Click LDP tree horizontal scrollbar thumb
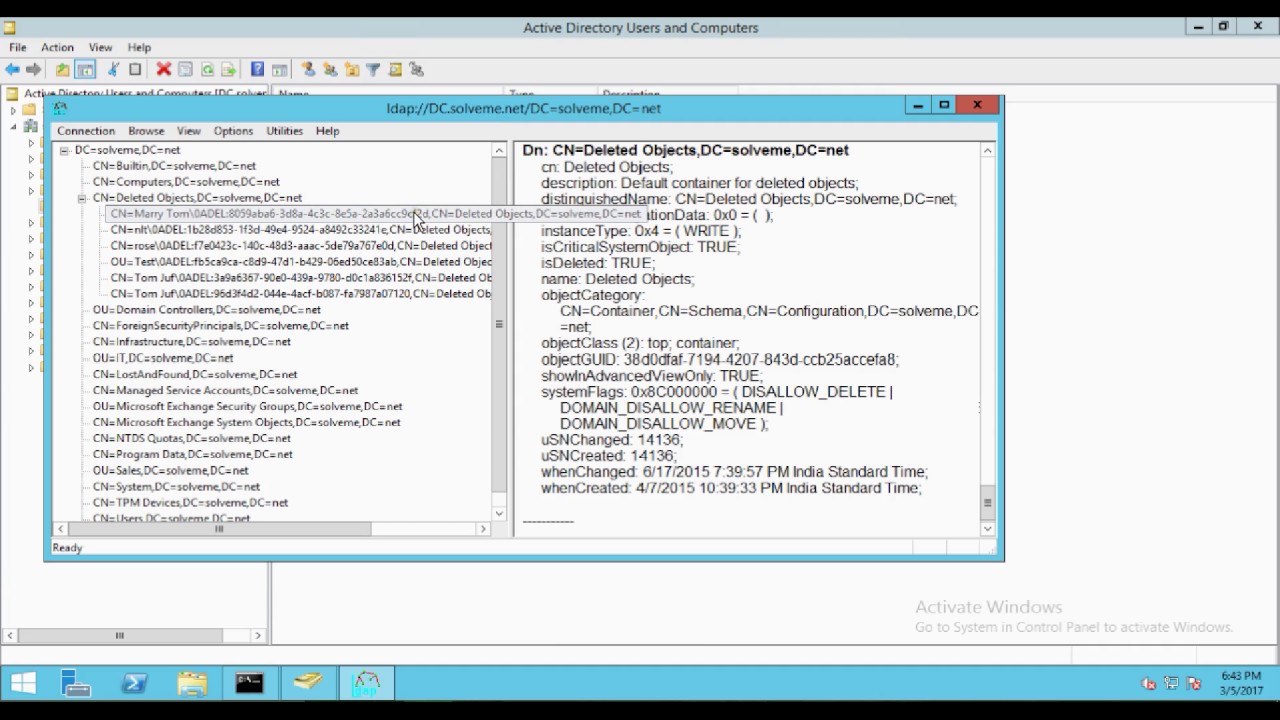The width and height of the screenshot is (1280, 720). click(x=219, y=529)
